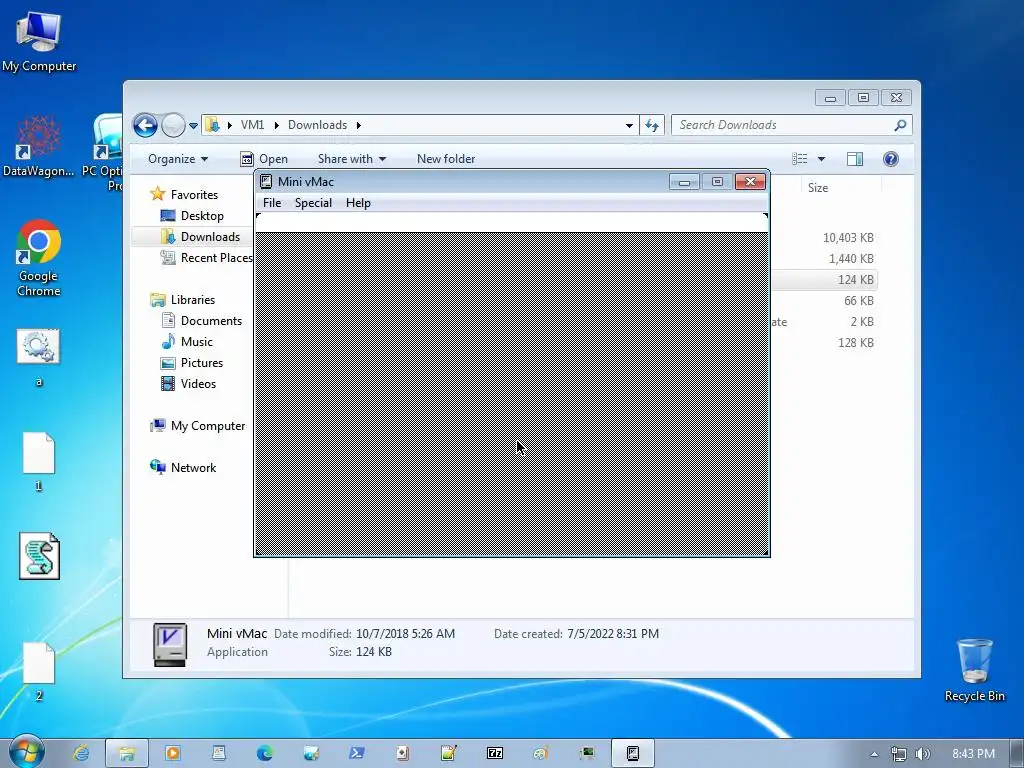The width and height of the screenshot is (1024, 768).
Task: Select Recent Places in the navigation pane
Action: point(216,257)
